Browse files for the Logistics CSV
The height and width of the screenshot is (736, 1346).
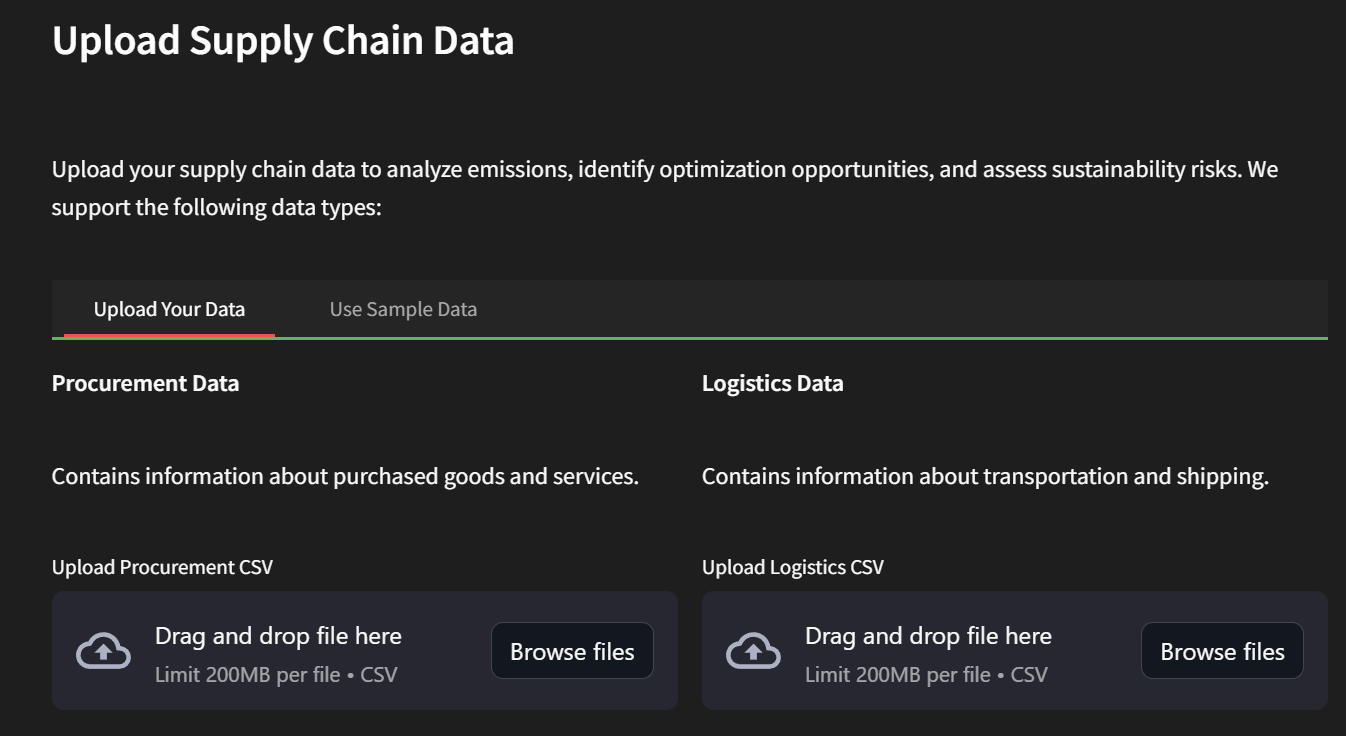coord(1222,652)
